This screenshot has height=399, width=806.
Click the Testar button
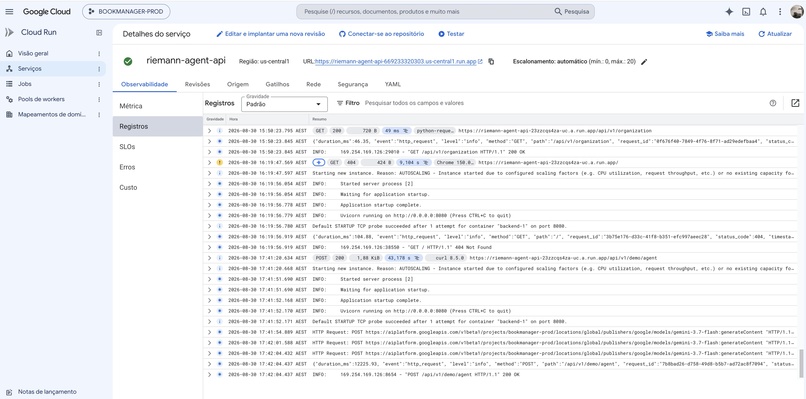click(451, 34)
